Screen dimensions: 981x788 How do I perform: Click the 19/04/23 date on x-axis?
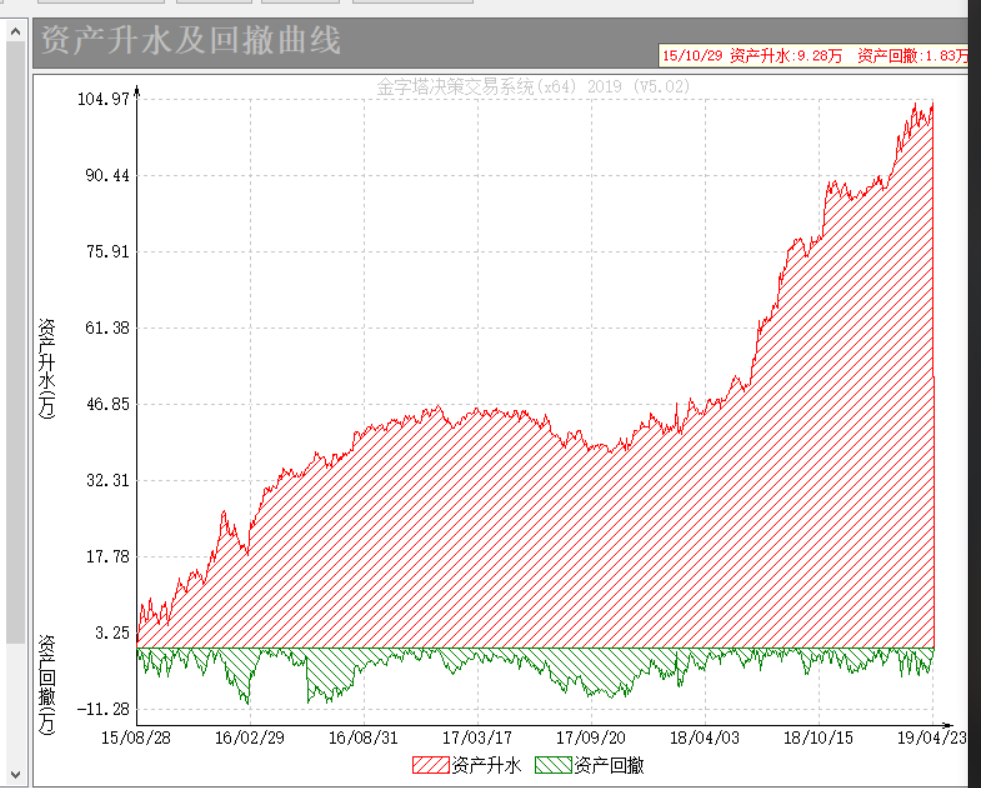pyautogui.click(x=932, y=738)
